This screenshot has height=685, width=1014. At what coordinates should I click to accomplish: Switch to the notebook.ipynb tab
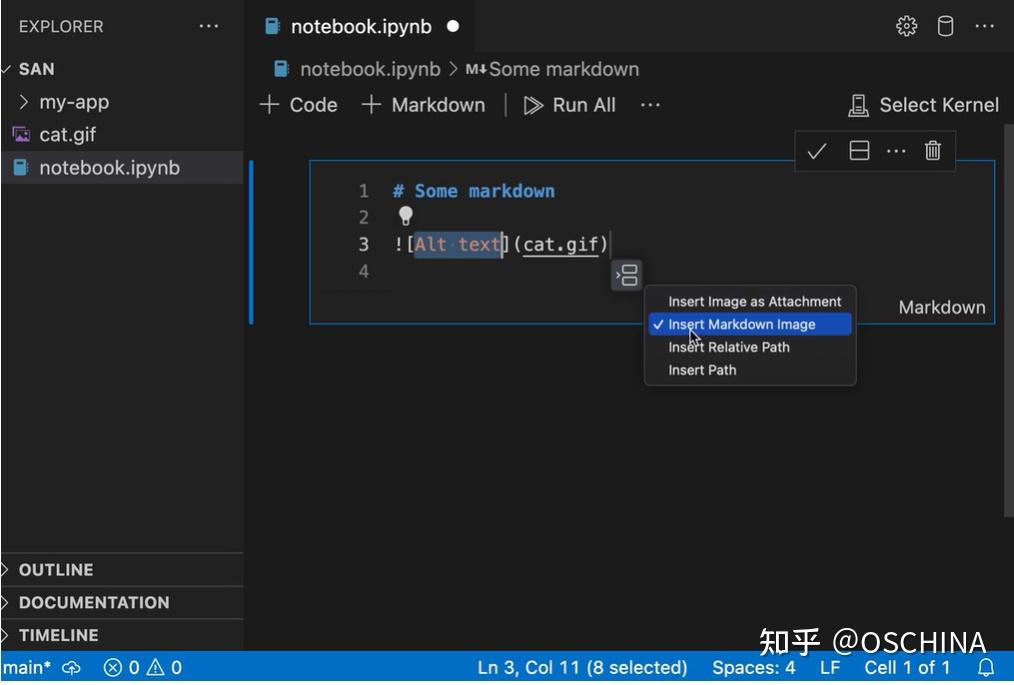pyautogui.click(x=362, y=26)
